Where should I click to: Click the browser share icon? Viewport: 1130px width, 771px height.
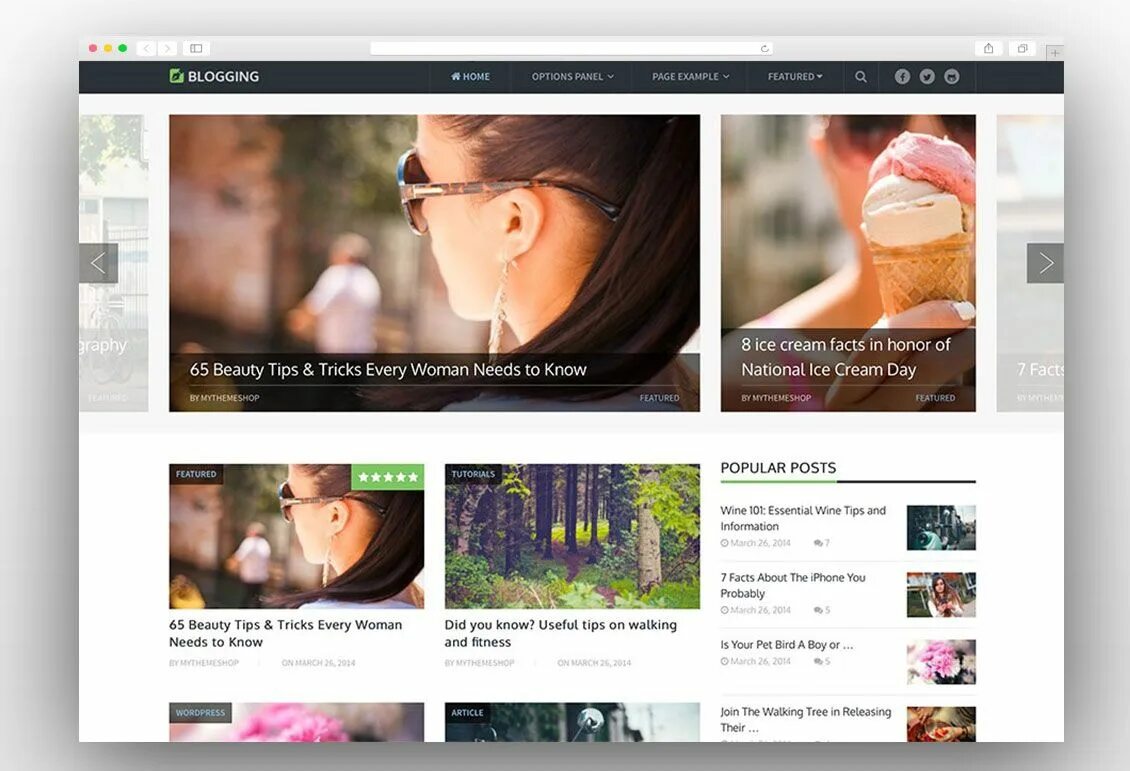point(989,48)
